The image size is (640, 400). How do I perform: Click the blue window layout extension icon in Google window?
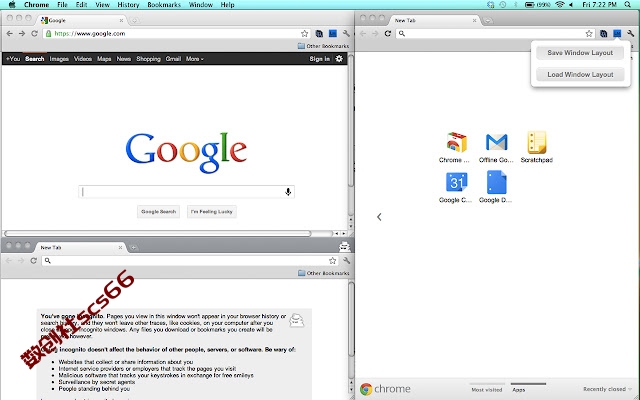coord(333,34)
